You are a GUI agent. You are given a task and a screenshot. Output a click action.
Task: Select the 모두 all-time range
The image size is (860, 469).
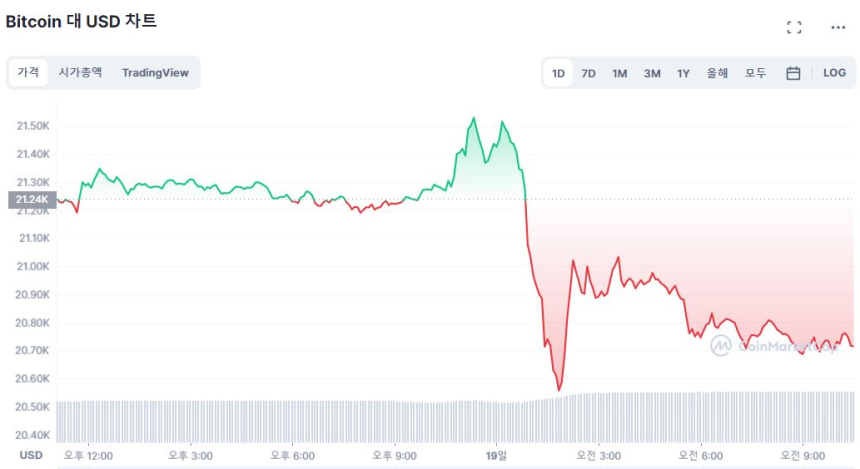click(755, 73)
